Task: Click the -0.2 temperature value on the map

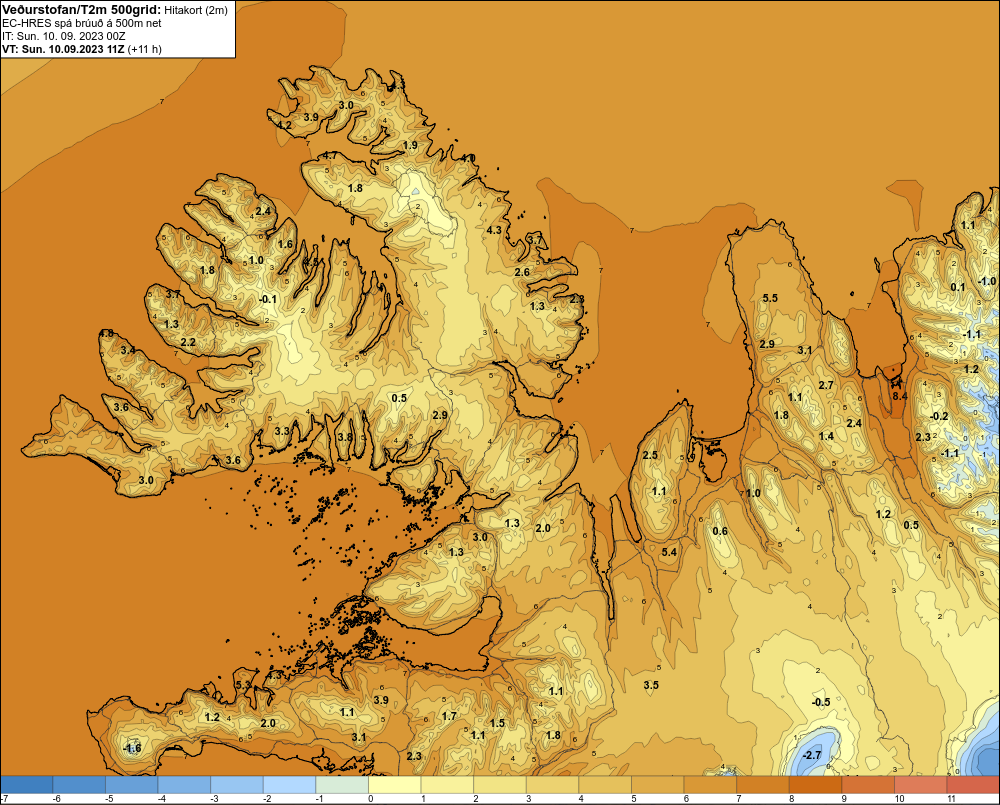Action: point(939,417)
